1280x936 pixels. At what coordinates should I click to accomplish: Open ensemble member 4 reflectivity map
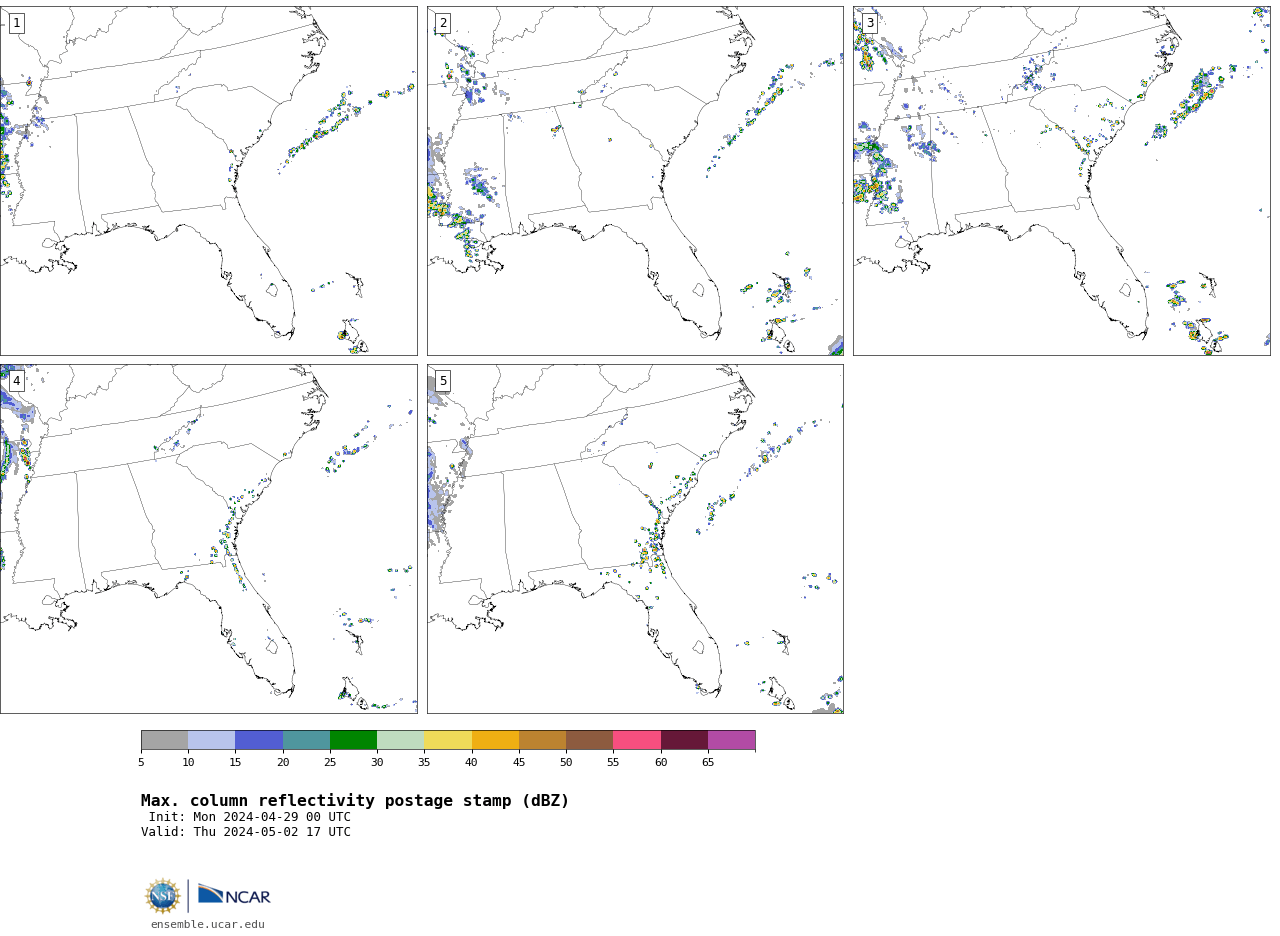pyautogui.click(x=209, y=539)
